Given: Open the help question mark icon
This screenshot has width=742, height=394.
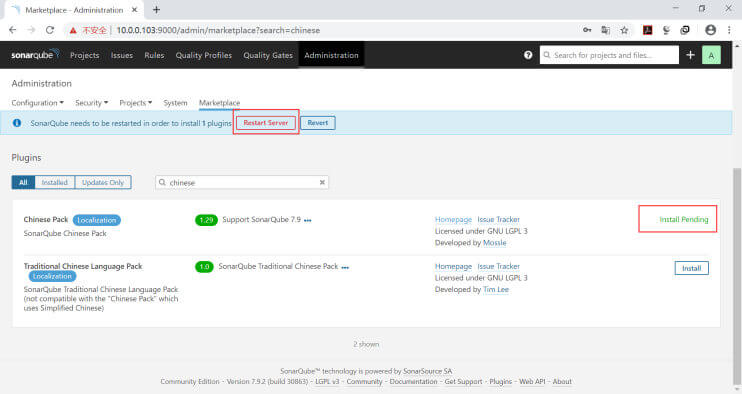Looking at the screenshot, I should coord(528,55).
